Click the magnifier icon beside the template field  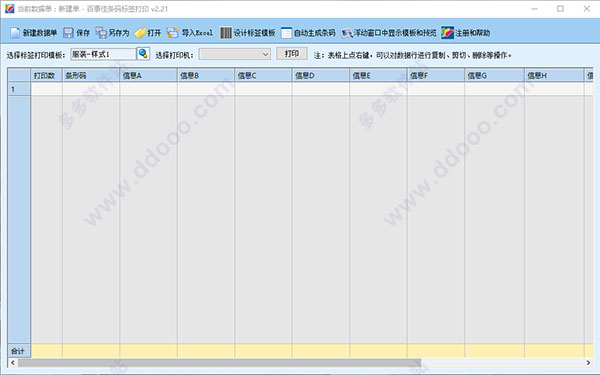coord(143,54)
